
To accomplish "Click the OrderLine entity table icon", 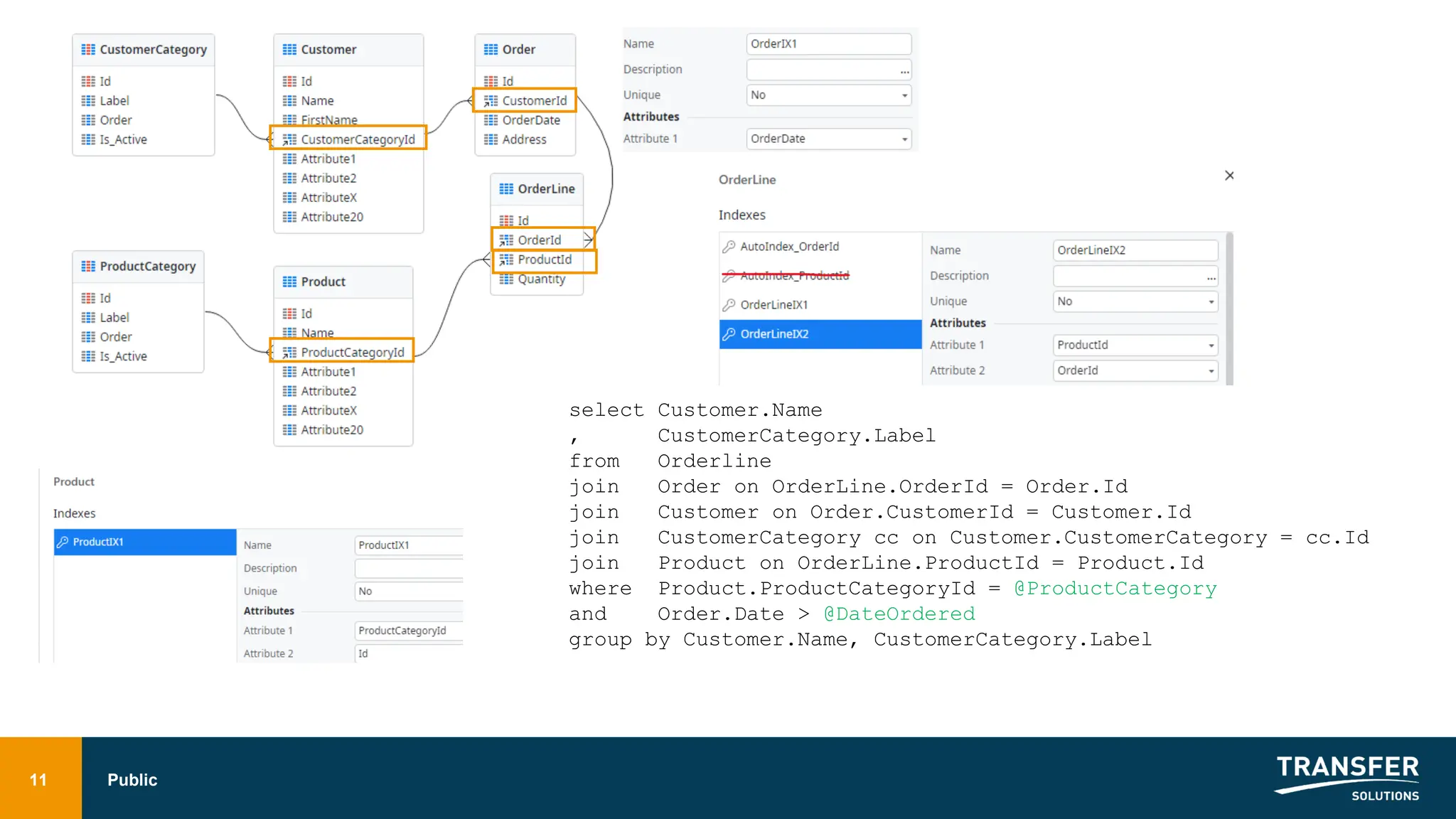I will (506, 189).
